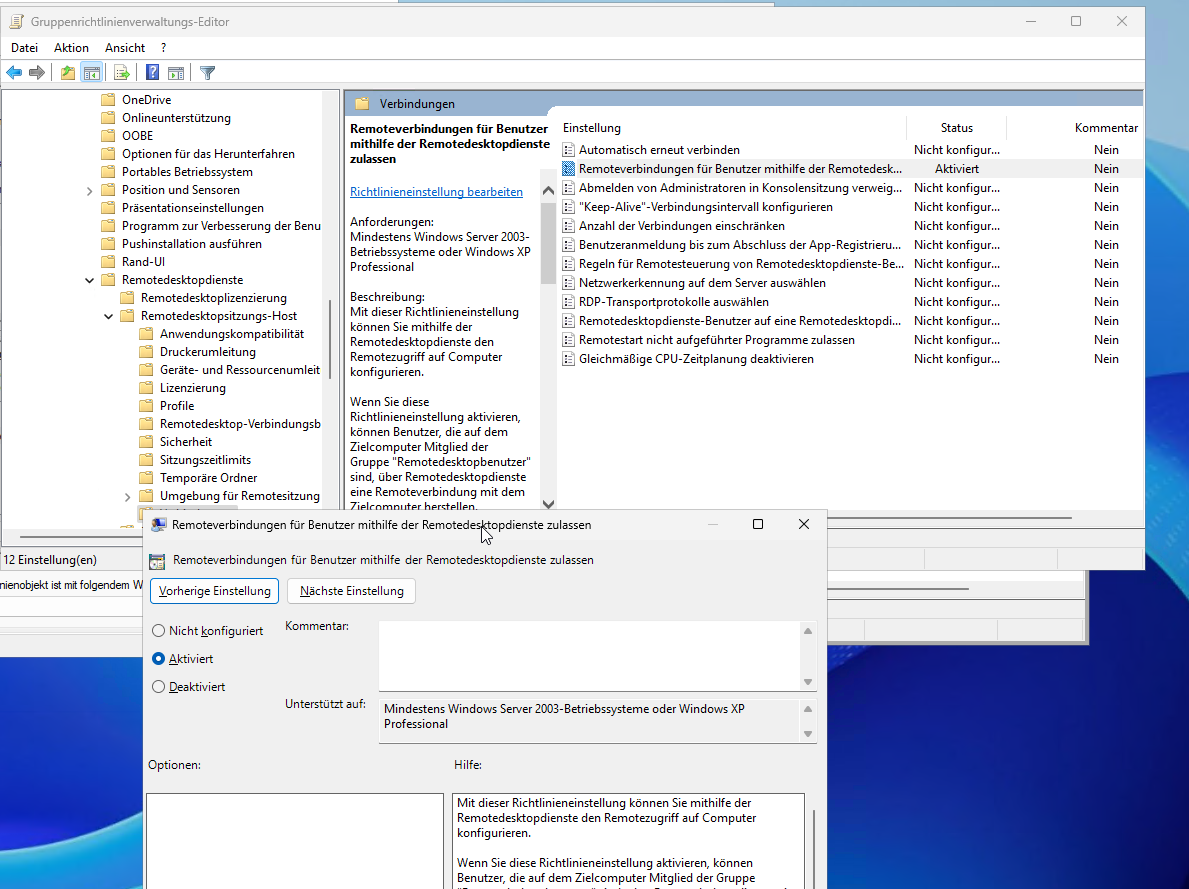
Task: Select the 'Aktiviert' radio button
Action: (158, 659)
